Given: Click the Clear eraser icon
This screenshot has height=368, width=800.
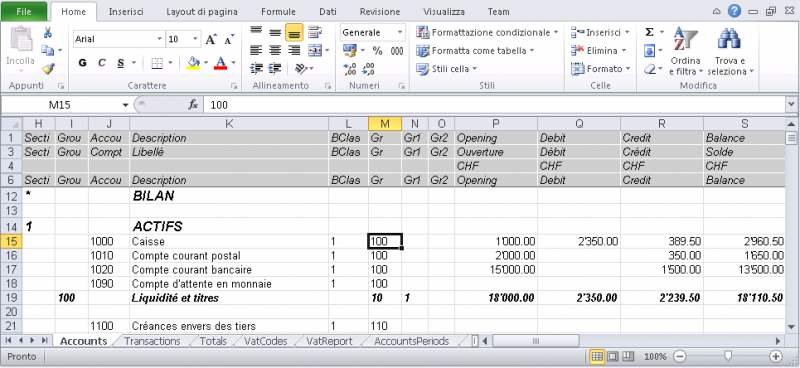Looking at the screenshot, I should pyautogui.click(x=649, y=69).
